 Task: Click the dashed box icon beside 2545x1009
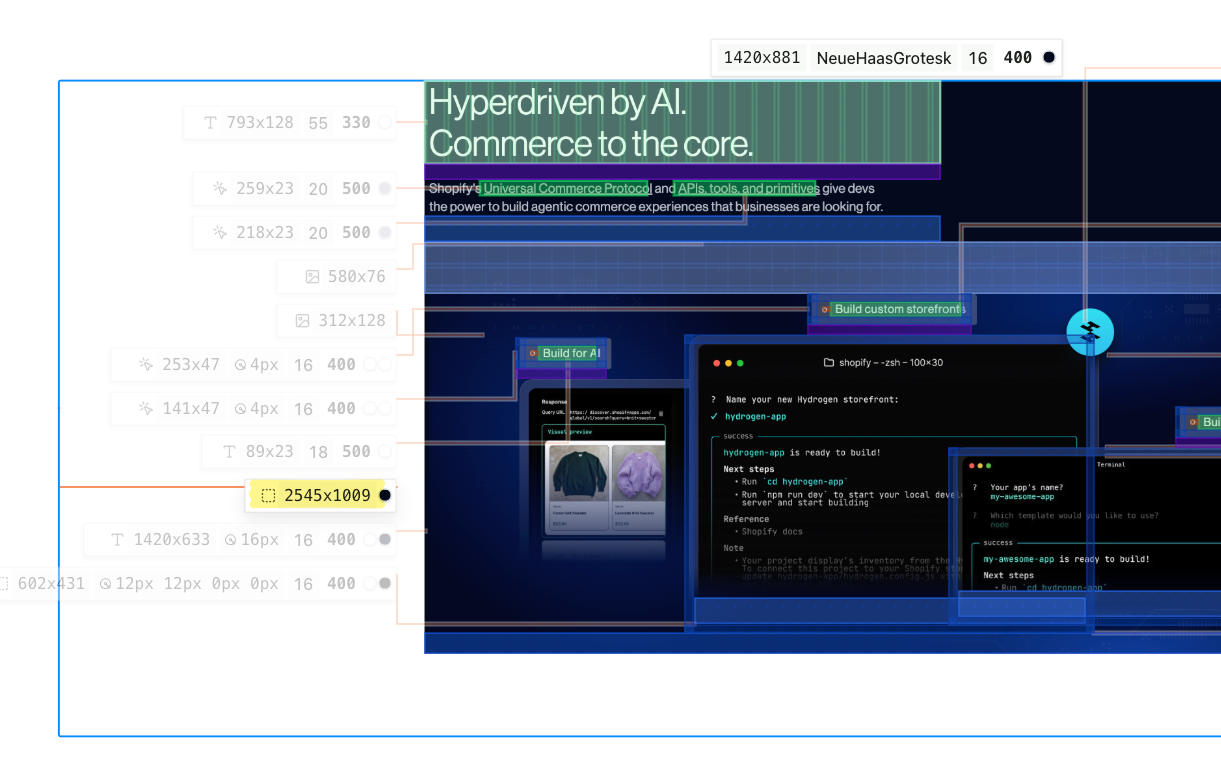coord(268,495)
